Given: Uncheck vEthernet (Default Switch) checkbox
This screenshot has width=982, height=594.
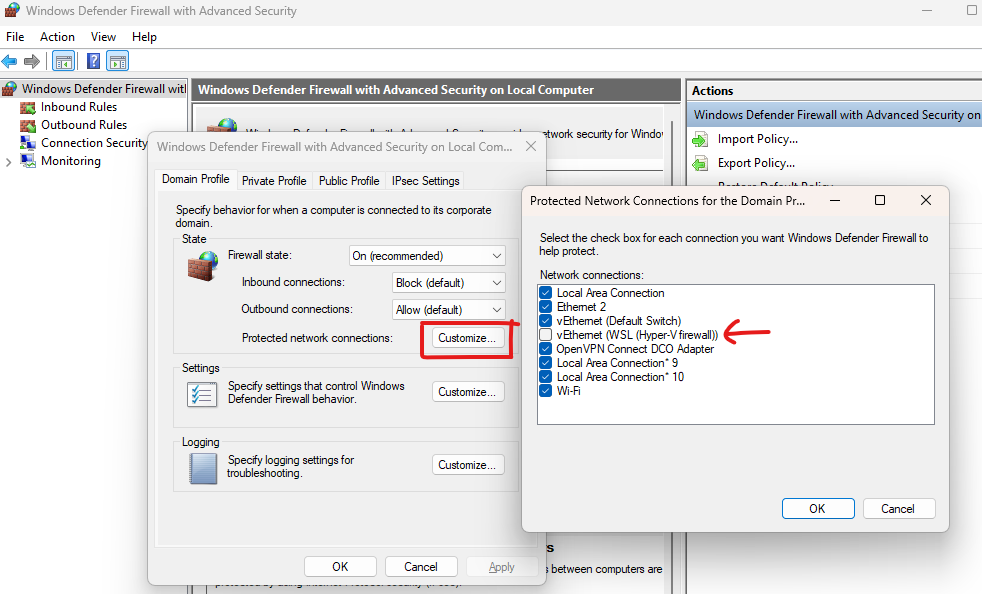Looking at the screenshot, I should pyautogui.click(x=545, y=321).
